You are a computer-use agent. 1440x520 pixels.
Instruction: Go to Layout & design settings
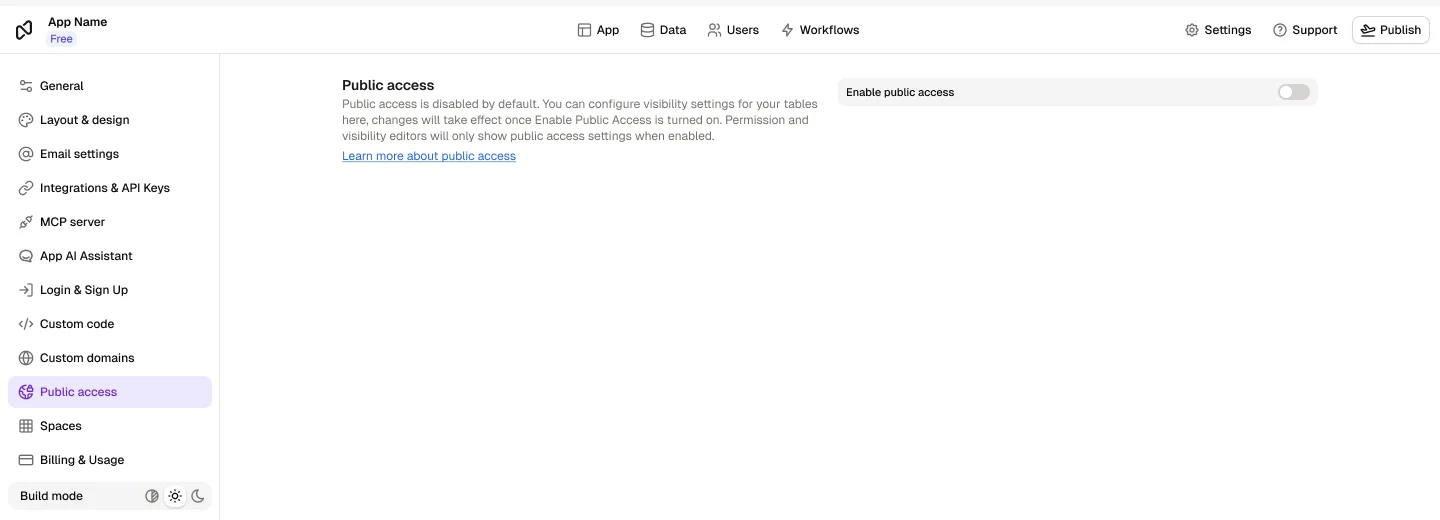click(110, 120)
